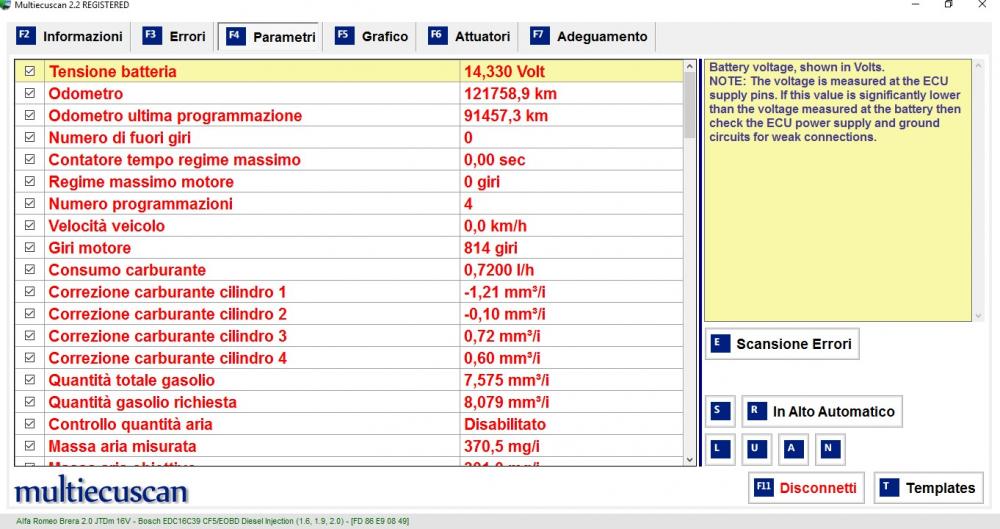Toggle Consumo carburante checkbox
Viewport: 1000px width, 529px height.
click(x=30, y=269)
